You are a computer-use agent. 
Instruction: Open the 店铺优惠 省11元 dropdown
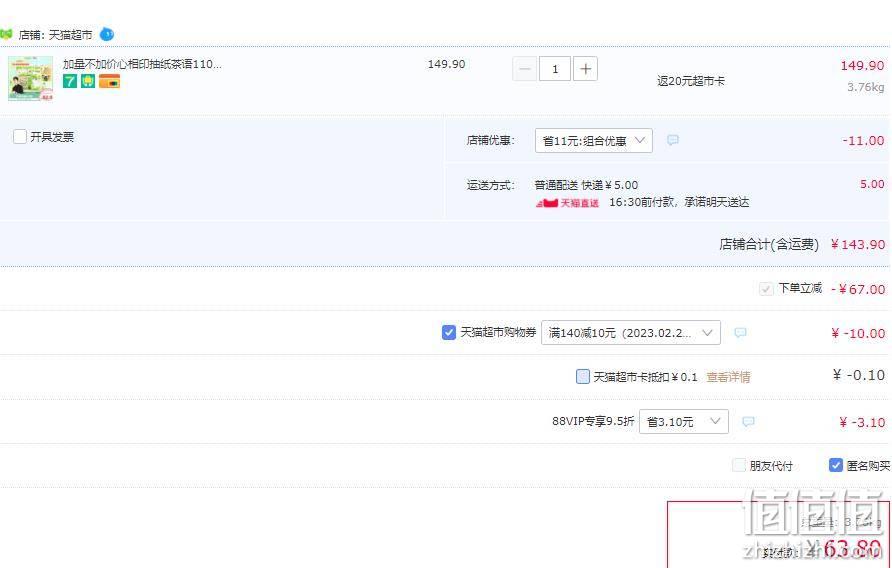tap(593, 141)
